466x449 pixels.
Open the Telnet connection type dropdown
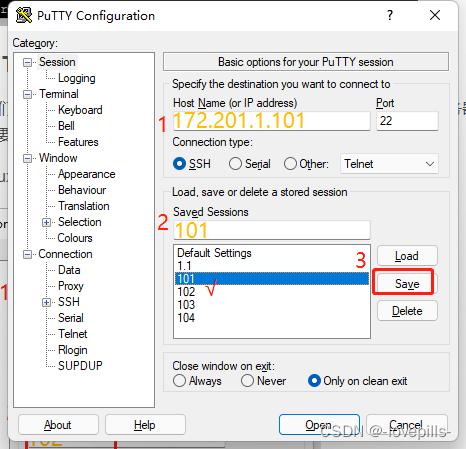(389, 164)
